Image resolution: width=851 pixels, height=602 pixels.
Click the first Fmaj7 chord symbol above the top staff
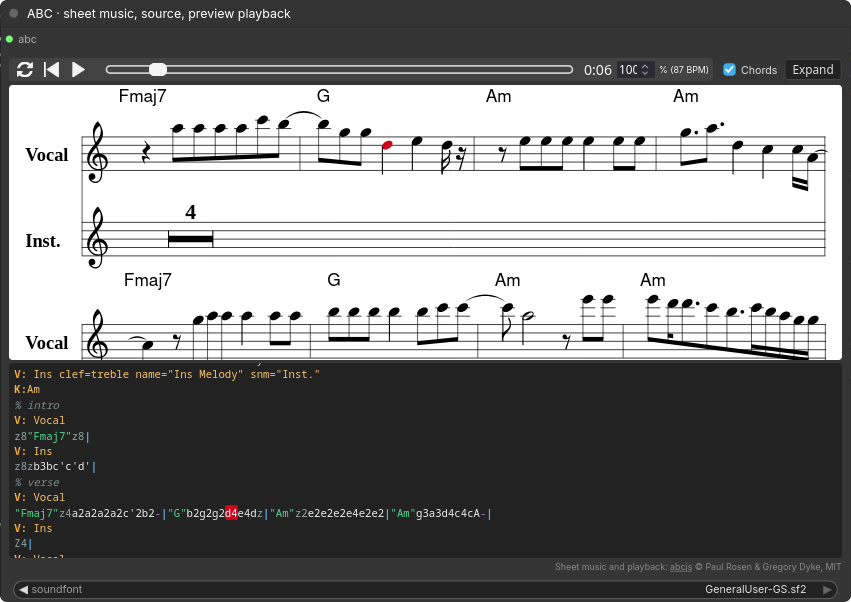pyautogui.click(x=142, y=96)
